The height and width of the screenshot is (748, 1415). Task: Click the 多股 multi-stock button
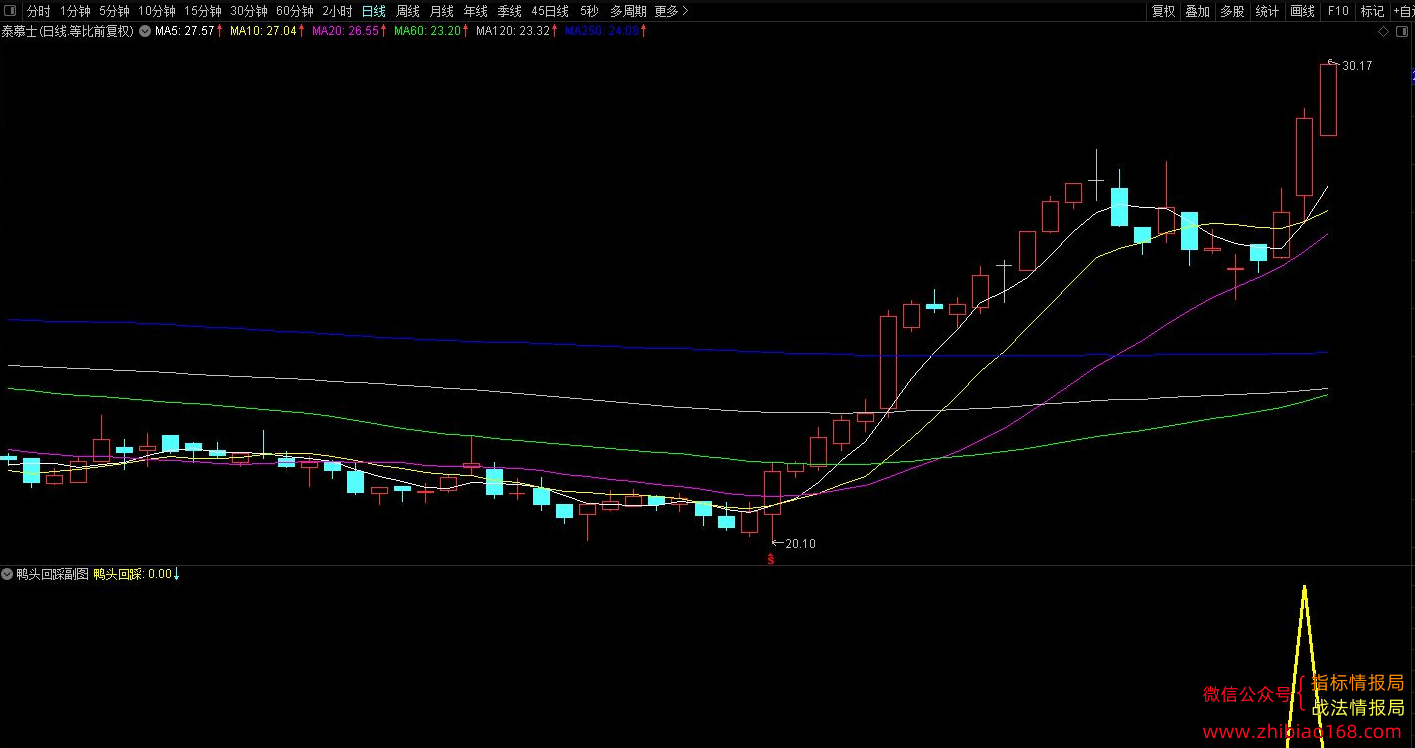click(x=1232, y=11)
